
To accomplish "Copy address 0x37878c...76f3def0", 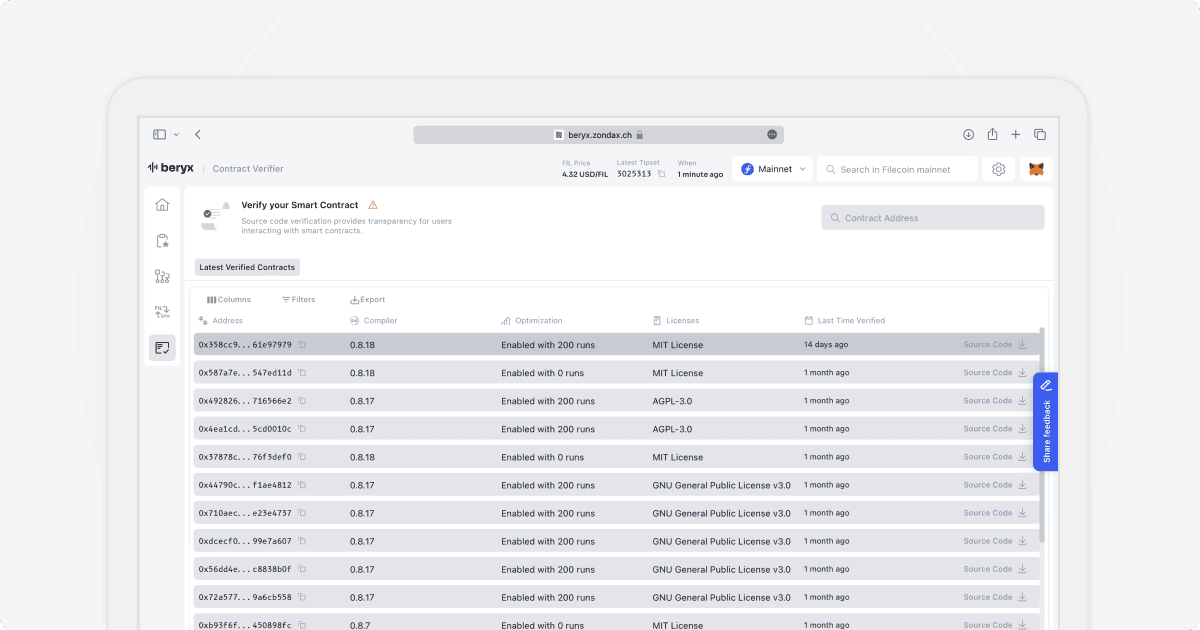I will pyautogui.click(x=302, y=457).
